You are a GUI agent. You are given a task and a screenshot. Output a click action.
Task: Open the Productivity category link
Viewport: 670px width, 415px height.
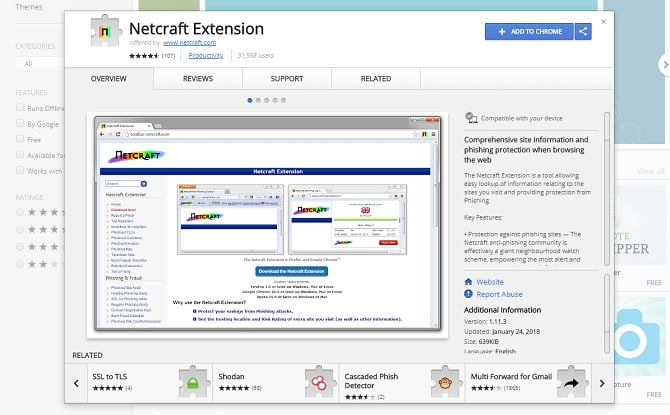[206, 56]
